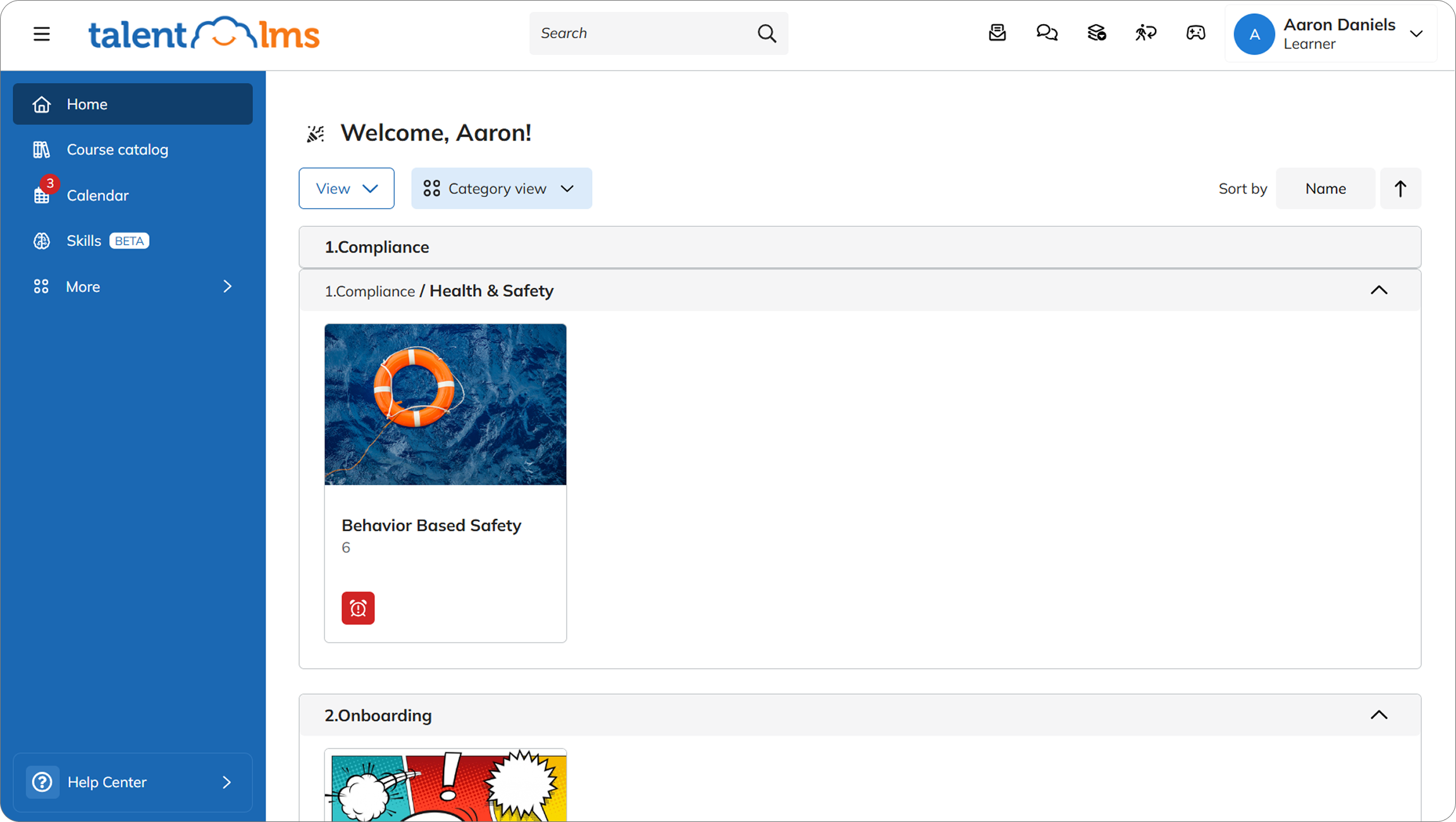Open the gamification controller icon

click(1195, 32)
